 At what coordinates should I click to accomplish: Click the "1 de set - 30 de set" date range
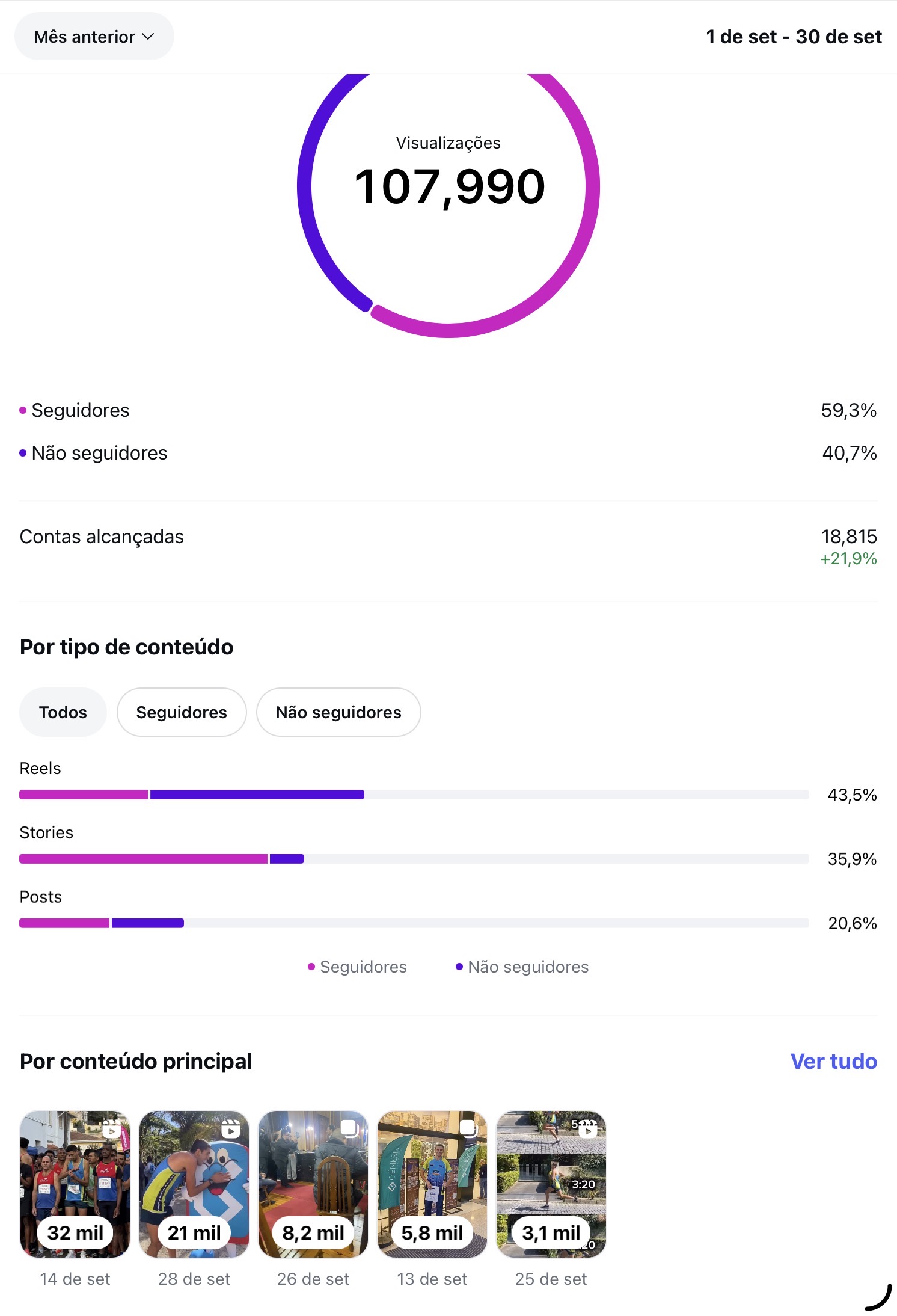coord(793,37)
